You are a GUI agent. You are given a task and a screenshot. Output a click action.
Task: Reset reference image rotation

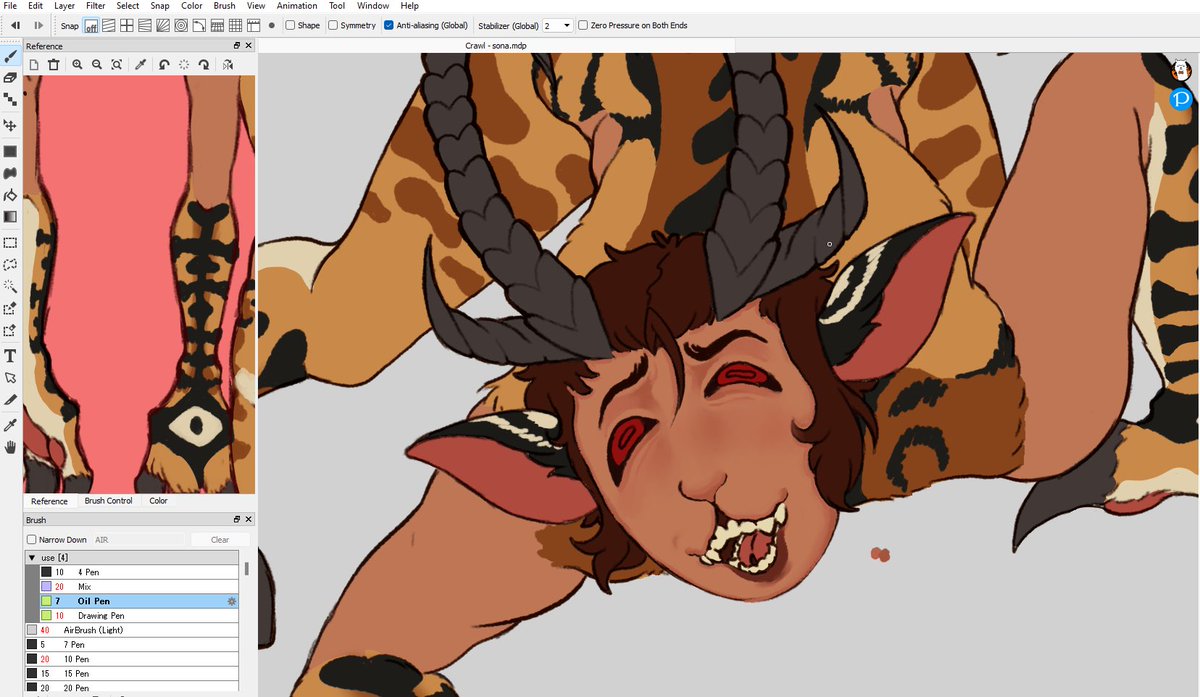pos(184,64)
